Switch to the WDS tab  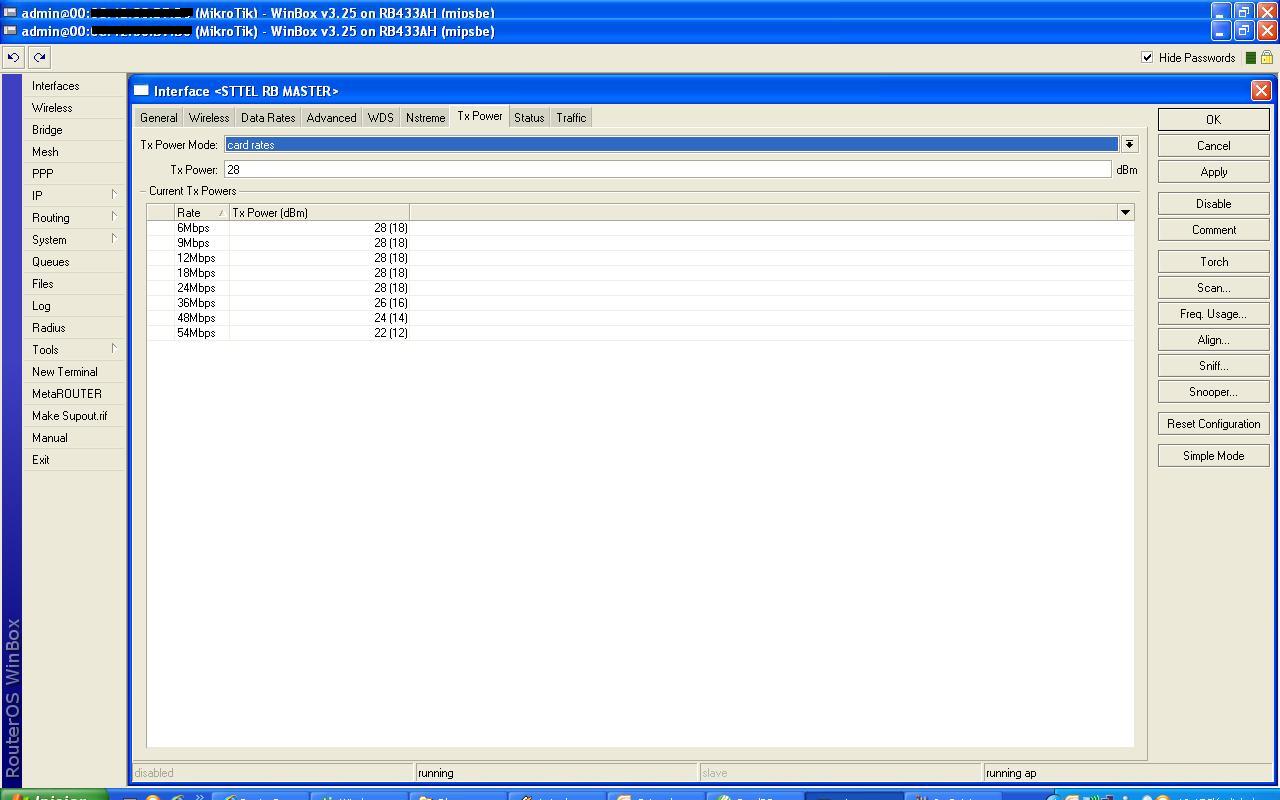380,117
